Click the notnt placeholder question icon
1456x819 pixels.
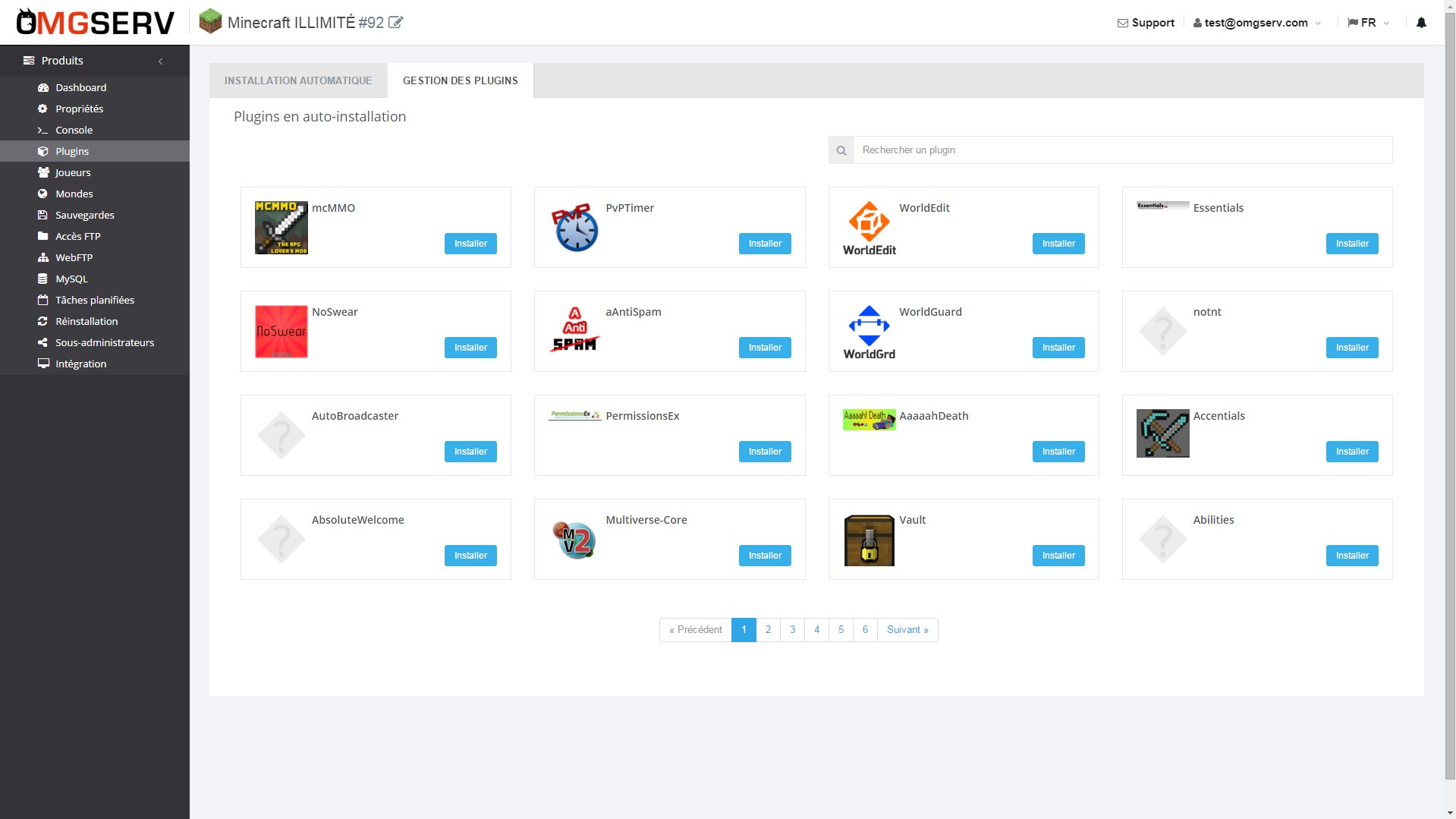(1163, 332)
